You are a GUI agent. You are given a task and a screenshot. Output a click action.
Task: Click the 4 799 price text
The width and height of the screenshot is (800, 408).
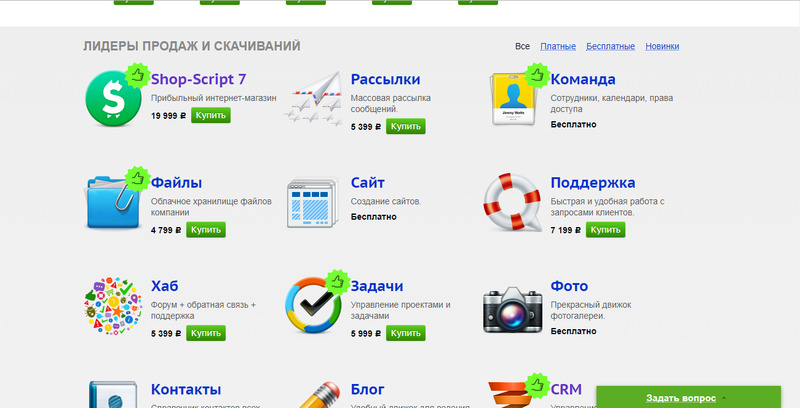(166, 230)
